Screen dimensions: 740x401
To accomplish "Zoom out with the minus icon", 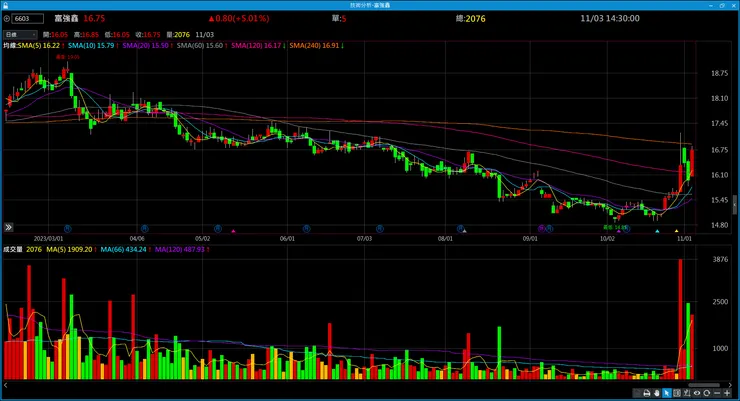I will 717,393.
